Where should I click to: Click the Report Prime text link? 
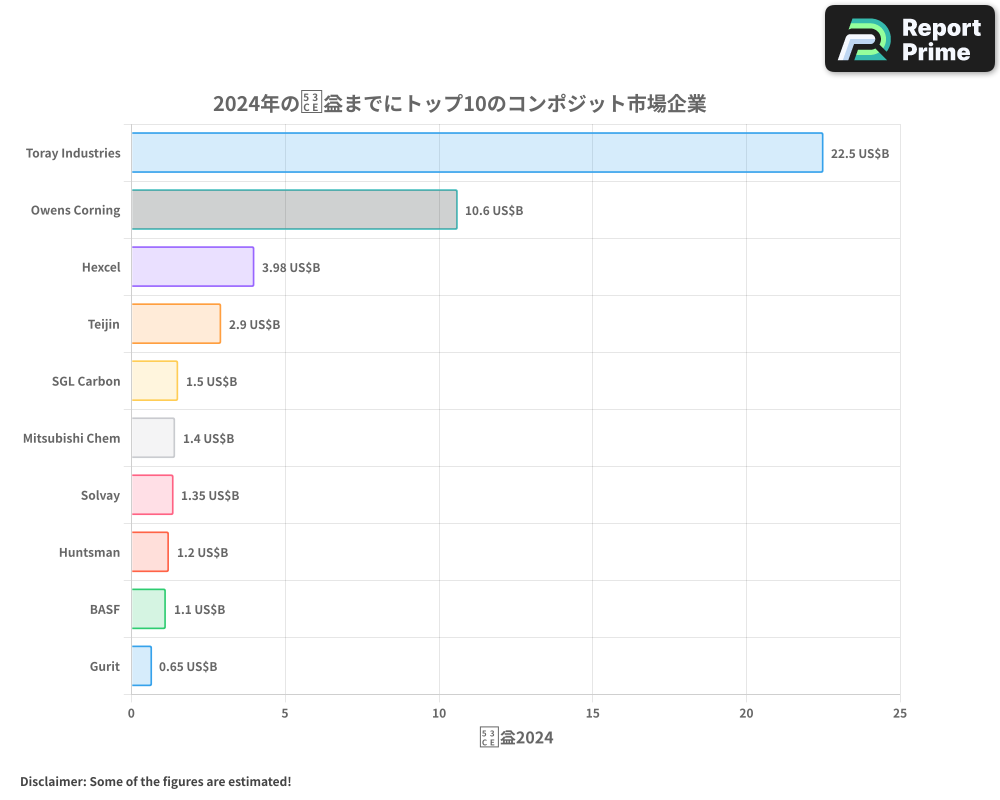[x=939, y=38]
